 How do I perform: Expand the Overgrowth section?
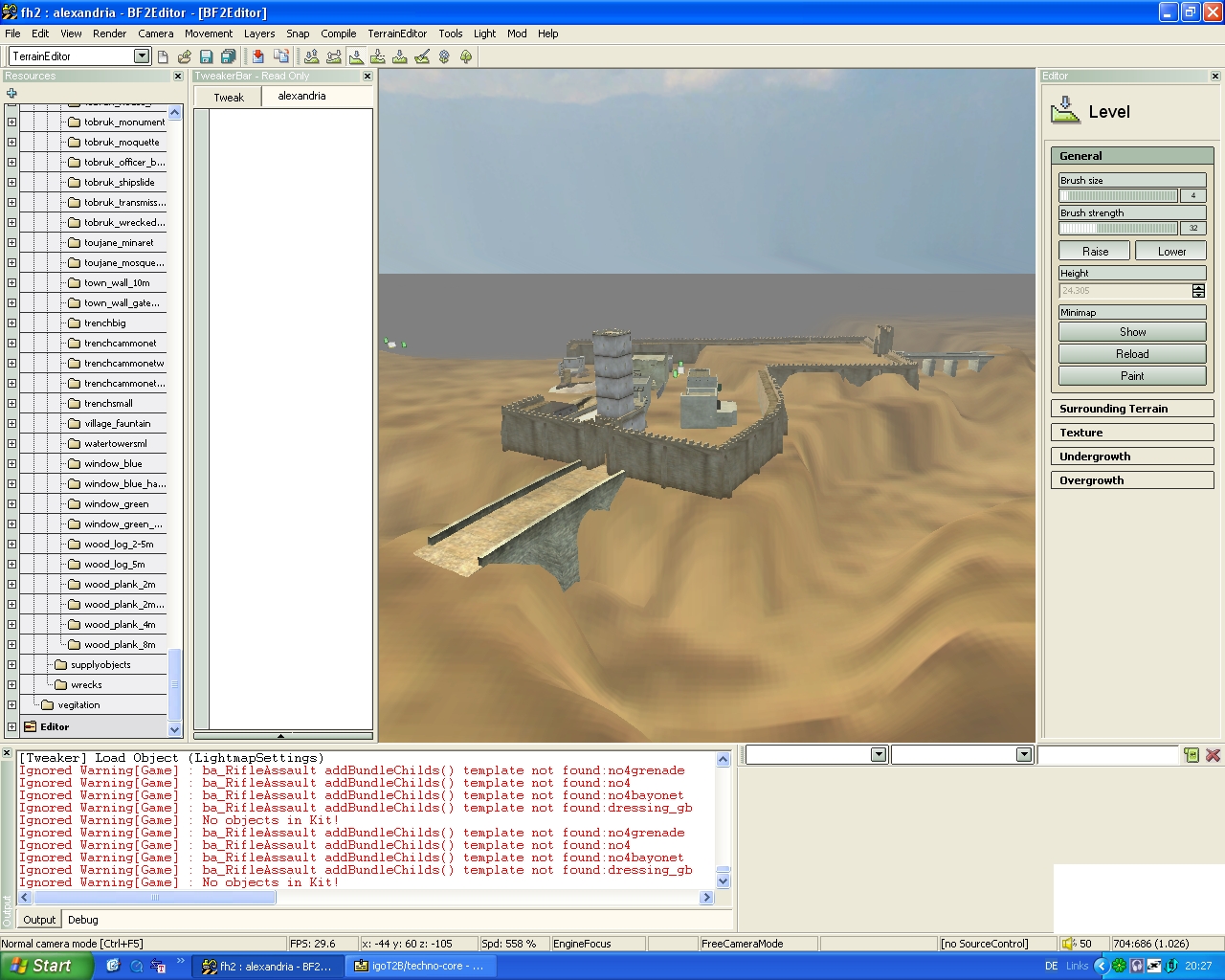1132,480
